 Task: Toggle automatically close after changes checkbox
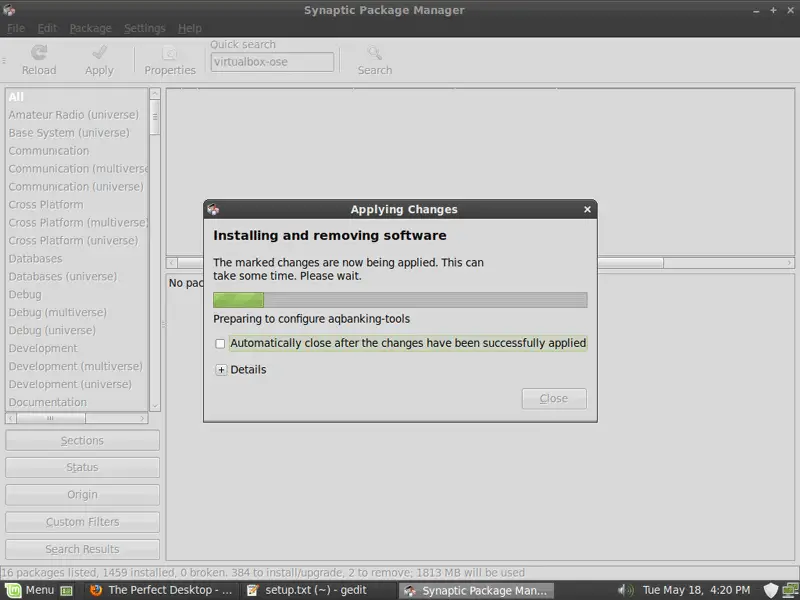coord(220,343)
